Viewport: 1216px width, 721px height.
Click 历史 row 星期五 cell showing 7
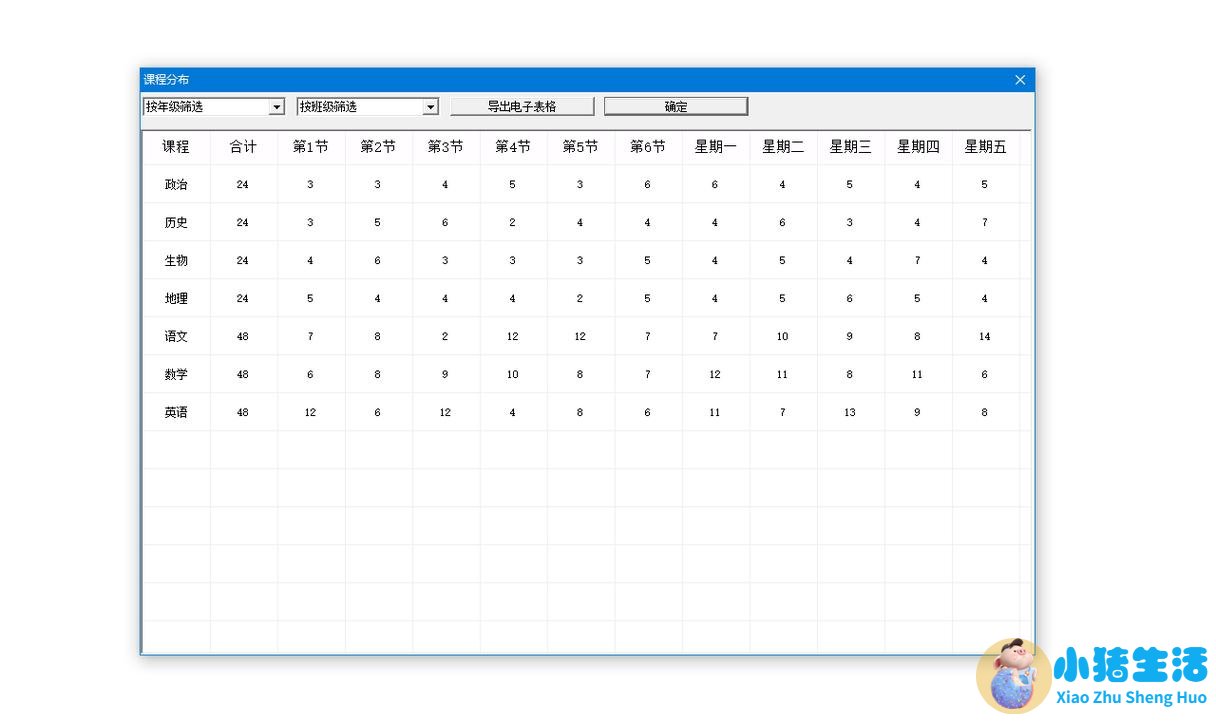click(x=985, y=223)
